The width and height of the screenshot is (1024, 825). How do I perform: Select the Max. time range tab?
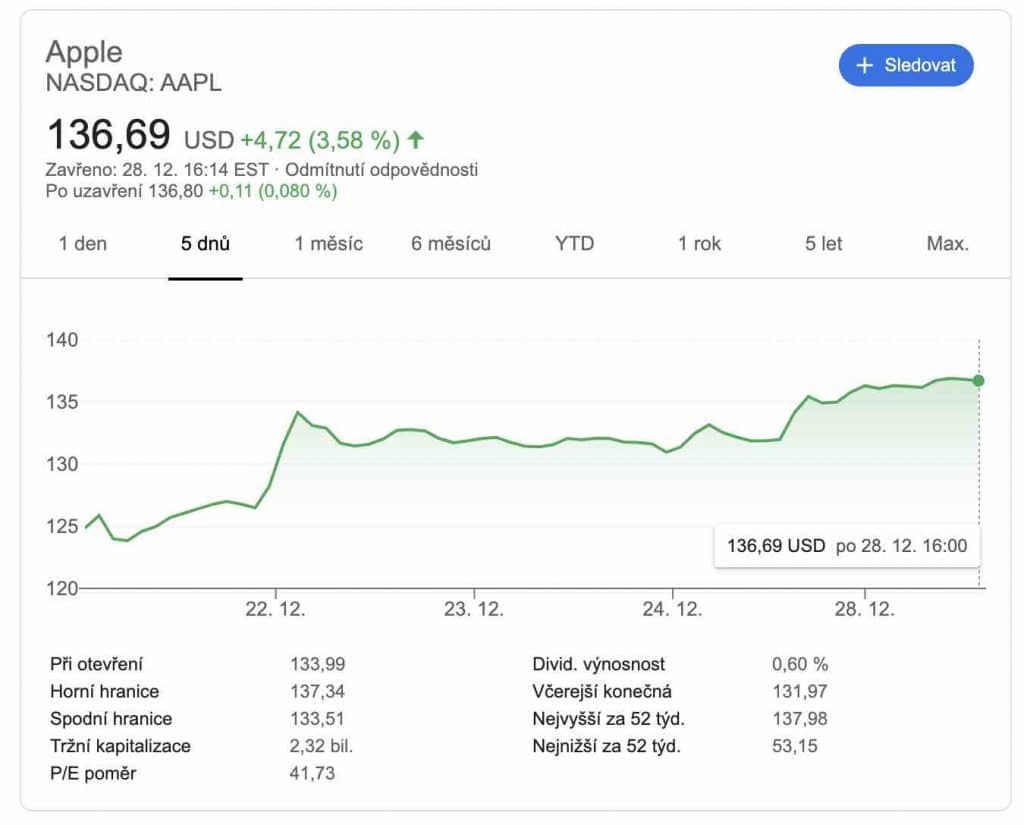coord(947,244)
